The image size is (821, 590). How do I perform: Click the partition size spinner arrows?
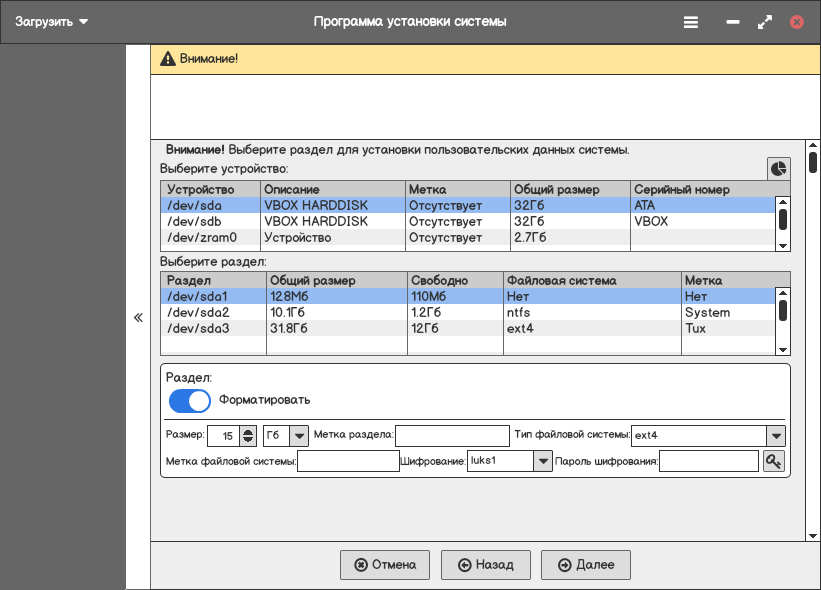click(248, 436)
